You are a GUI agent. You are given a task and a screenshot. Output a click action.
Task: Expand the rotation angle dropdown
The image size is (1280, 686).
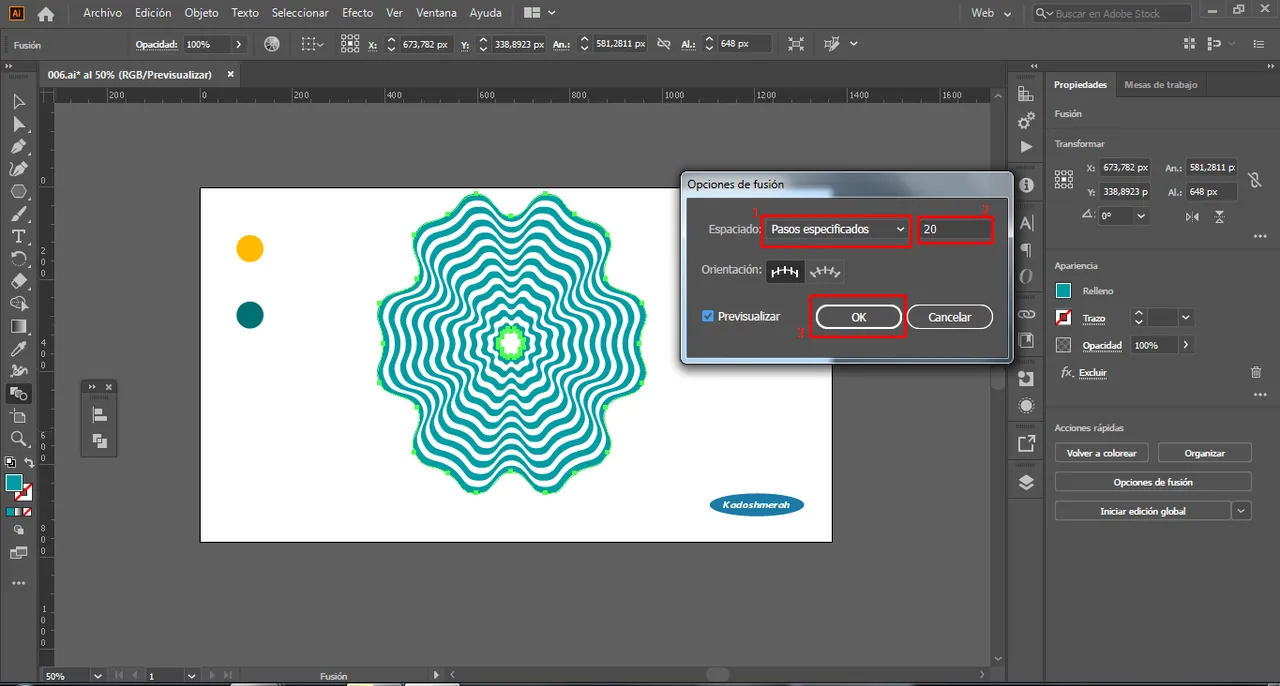click(x=1140, y=216)
